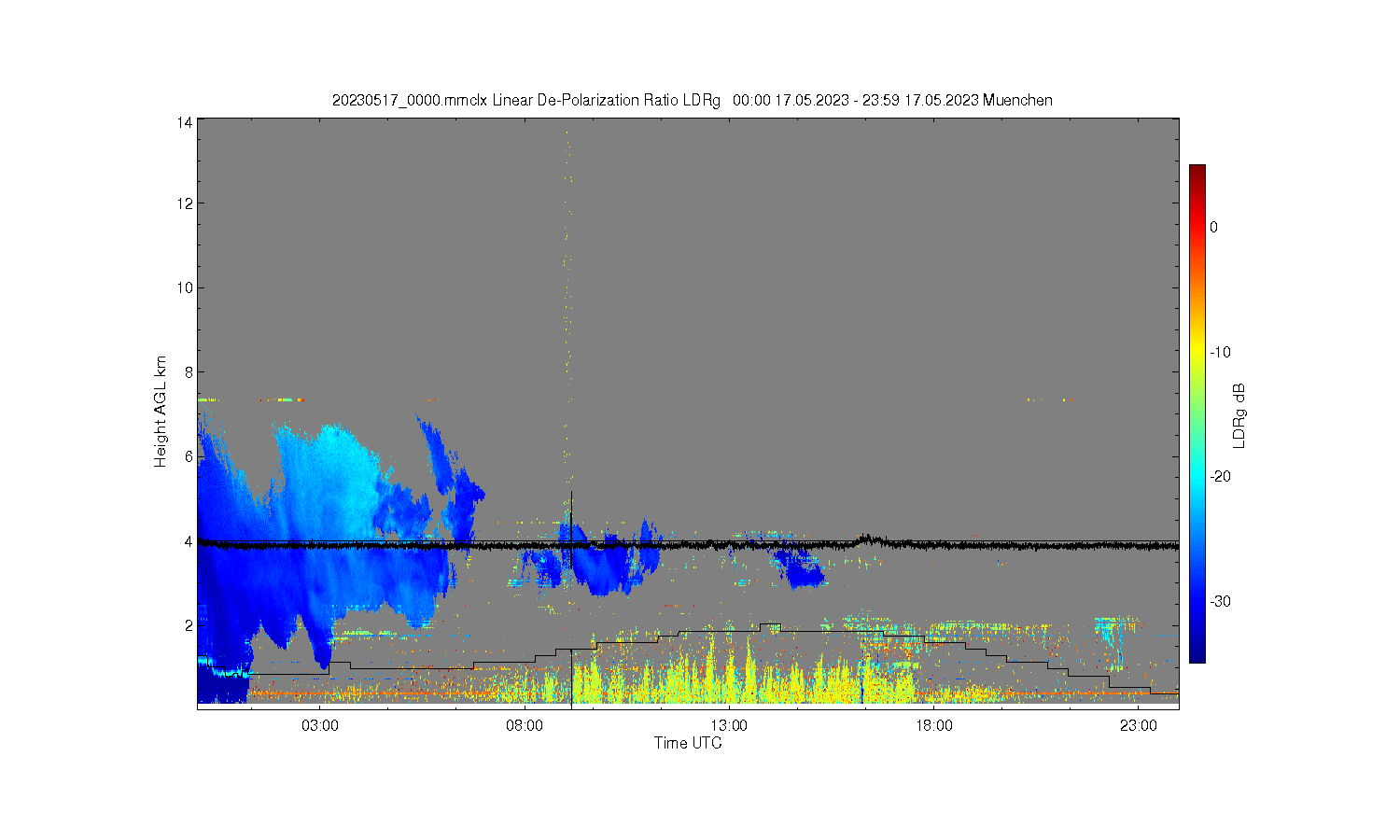1400x840 pixels.
Task: Click the 10 km height tick label
Action: click(x=185, y=287)
